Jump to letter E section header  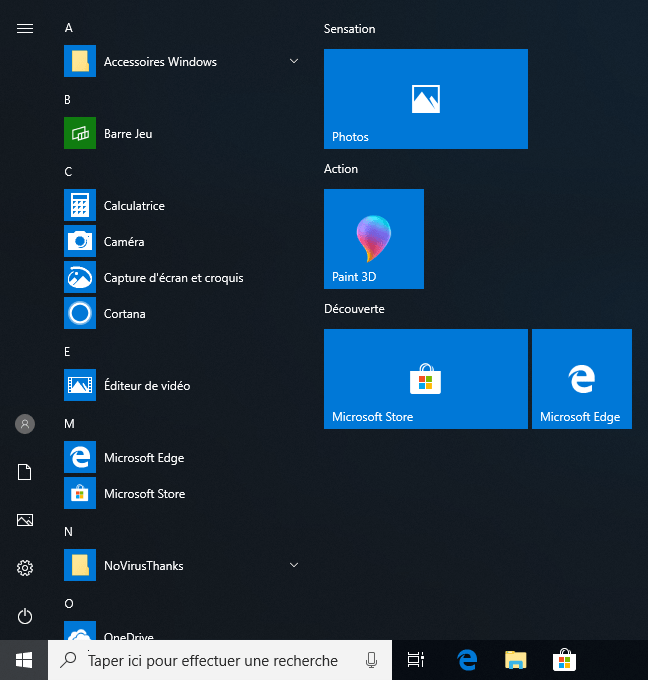click(67, 352)
